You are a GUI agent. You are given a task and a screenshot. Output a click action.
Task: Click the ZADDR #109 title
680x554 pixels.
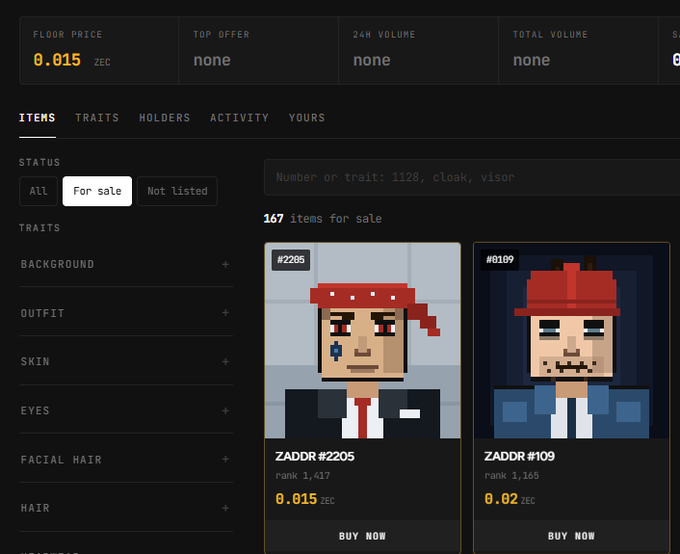[x=520, y=456]
